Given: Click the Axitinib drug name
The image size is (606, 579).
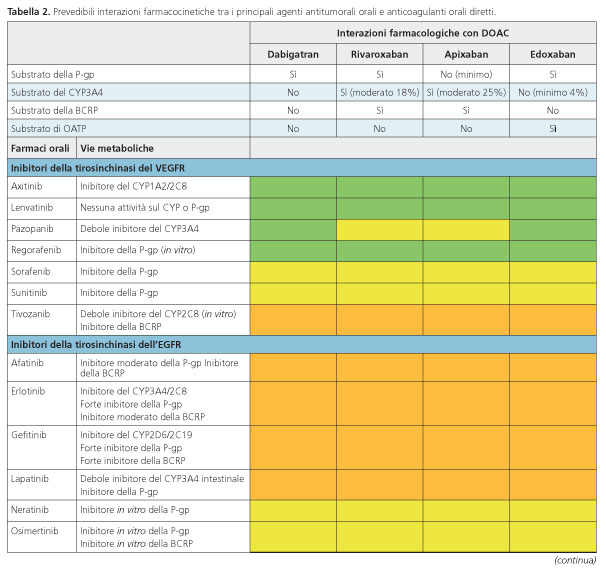Looking at the screenshot, I should click(x=26, y=186).
